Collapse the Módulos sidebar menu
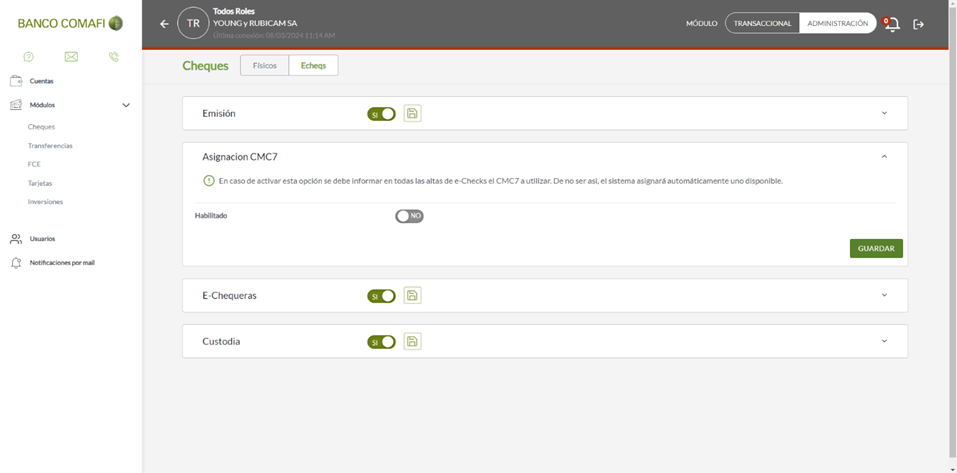The height and width of the screenshot is (473, 957). [x=126, y=105]
